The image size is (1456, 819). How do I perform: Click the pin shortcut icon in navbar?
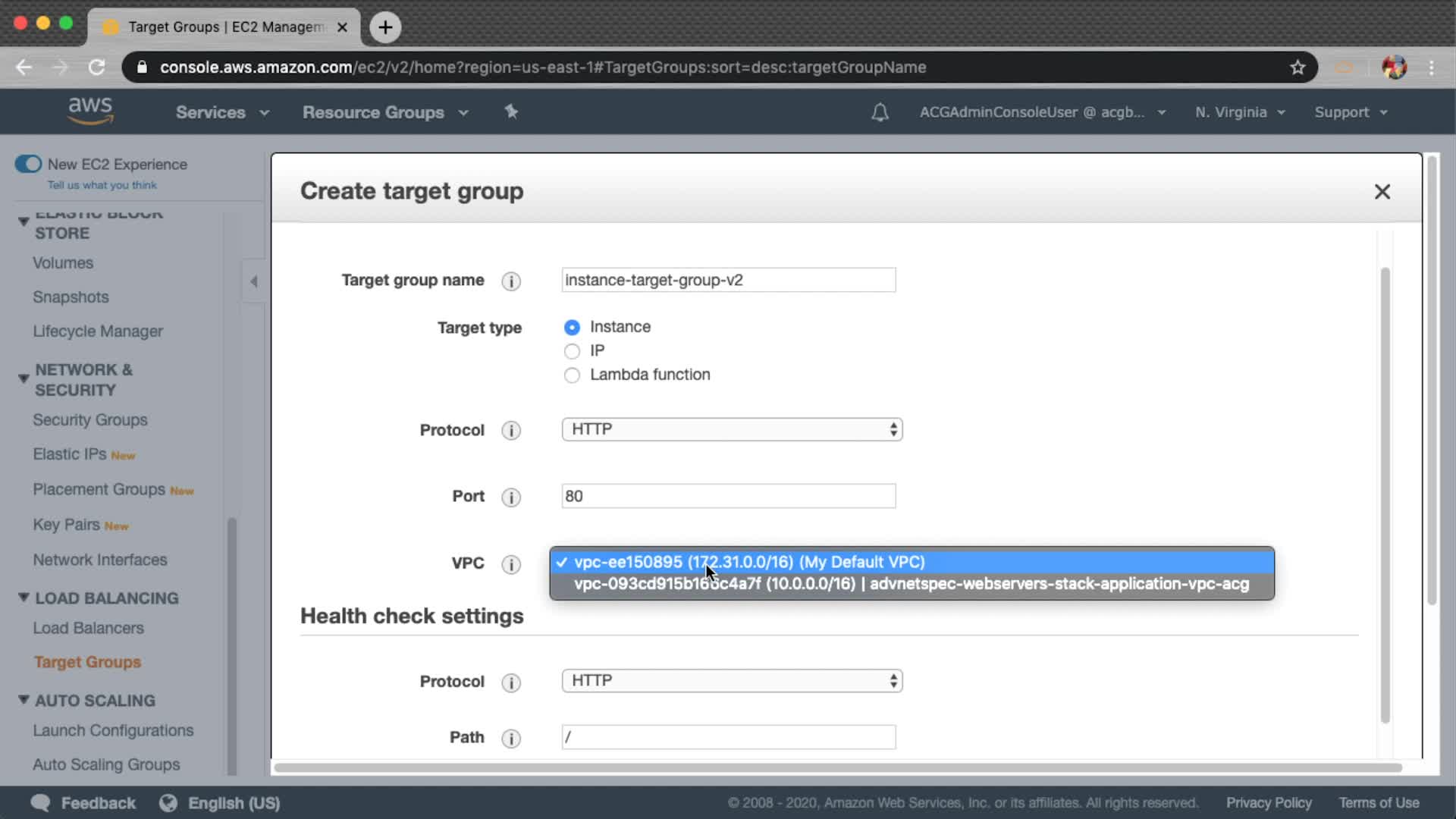511,112
